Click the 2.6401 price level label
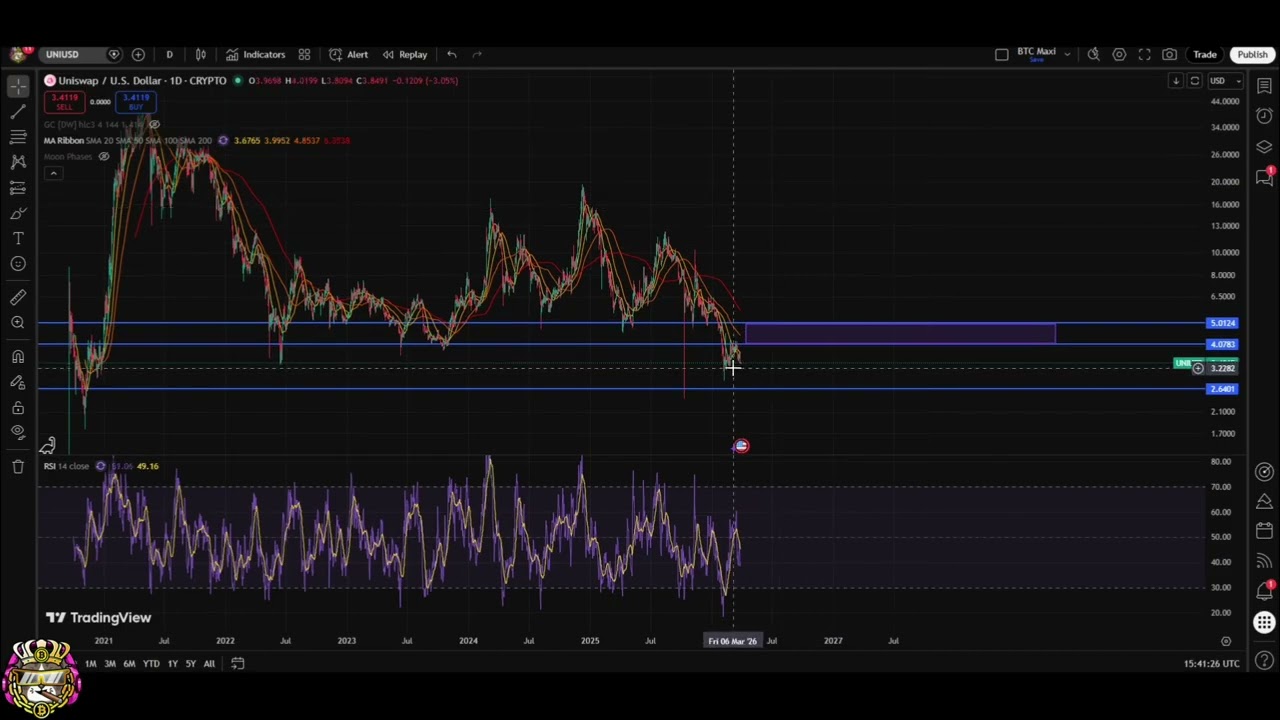Viewport: 1280px width, 720px height. point(1222,389)
